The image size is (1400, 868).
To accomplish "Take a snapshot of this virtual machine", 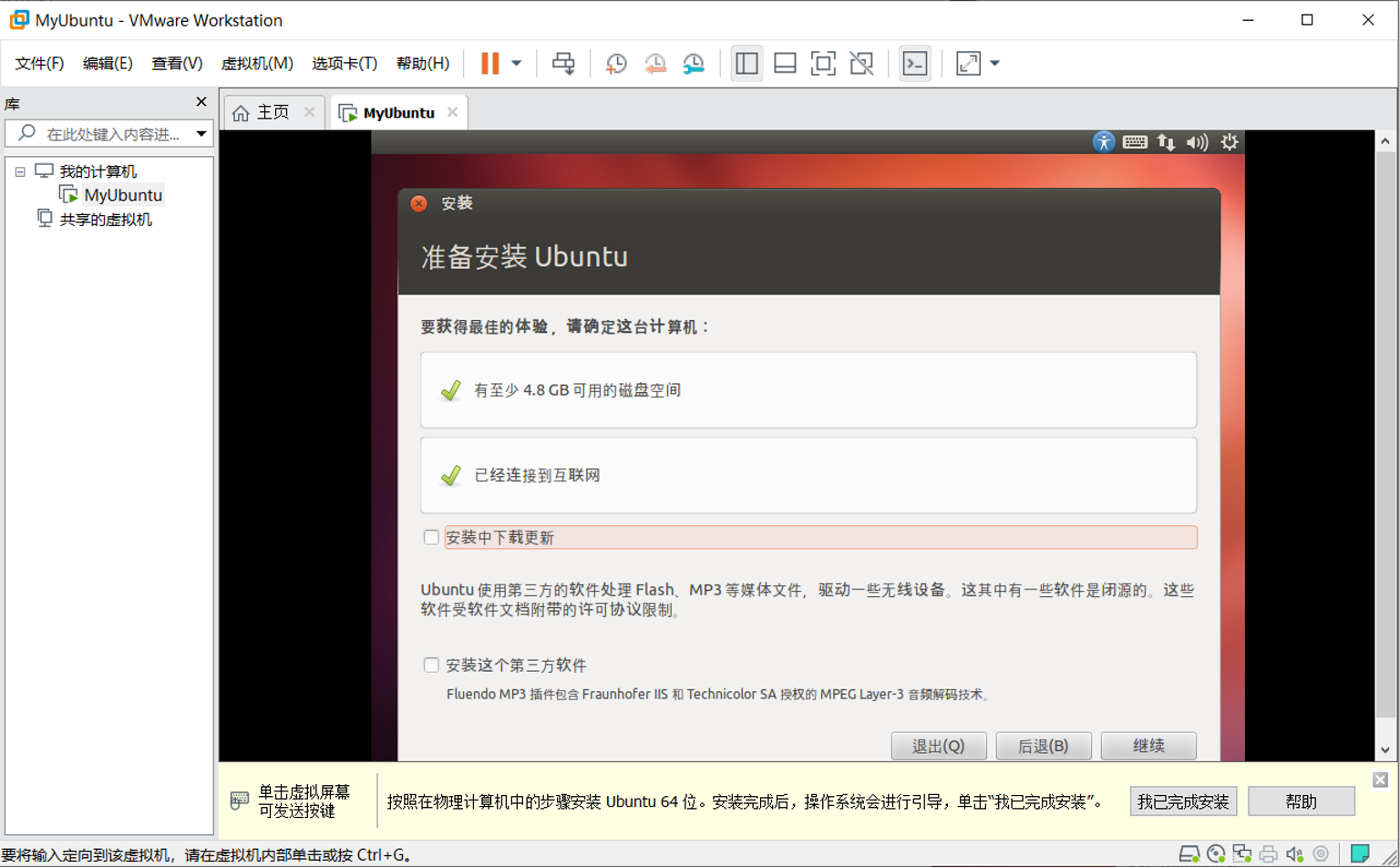I will [x=615, y=63].
